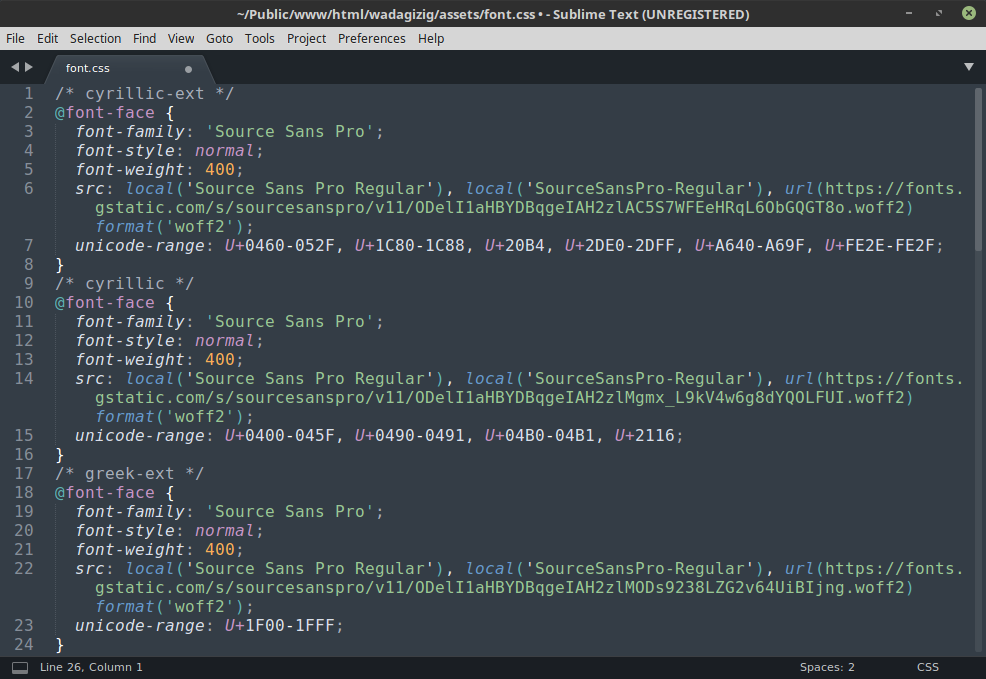Click the /* cyrillic */ comment
This screenshot has width=986, height=679.
pyautogui.click(x=125, y=284)
